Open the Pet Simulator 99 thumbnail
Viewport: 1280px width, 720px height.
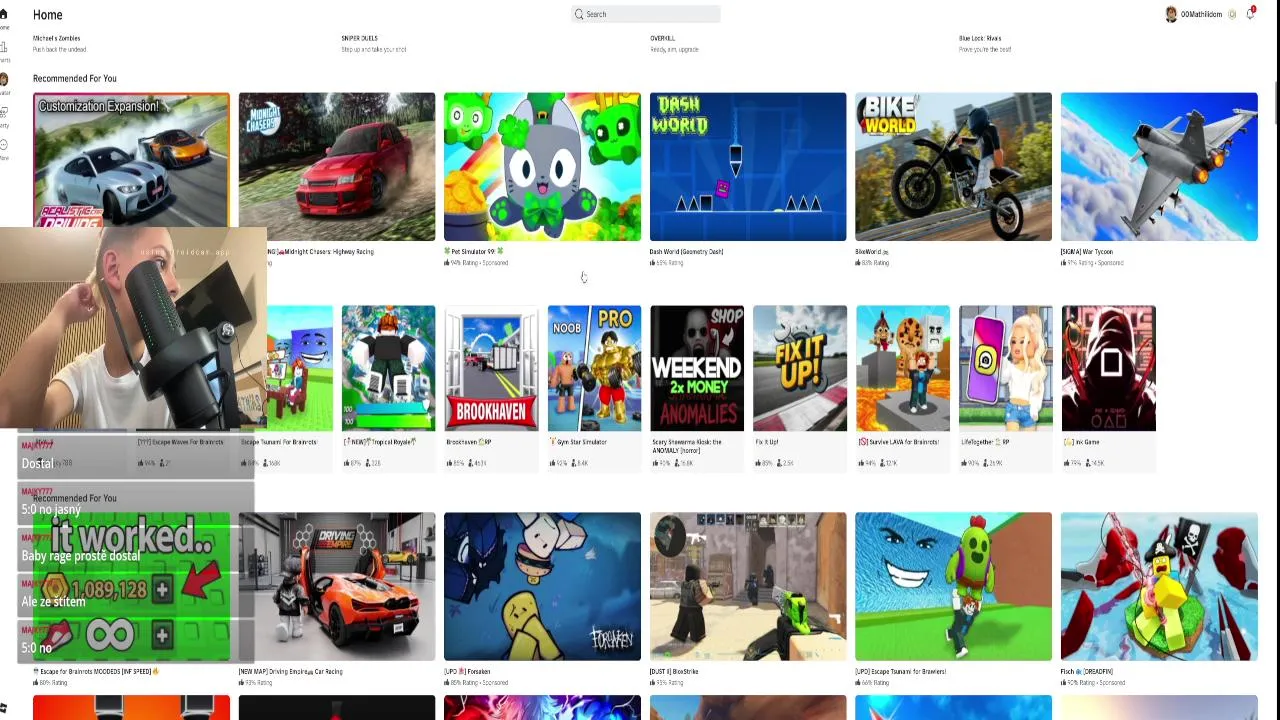[542, 167]
